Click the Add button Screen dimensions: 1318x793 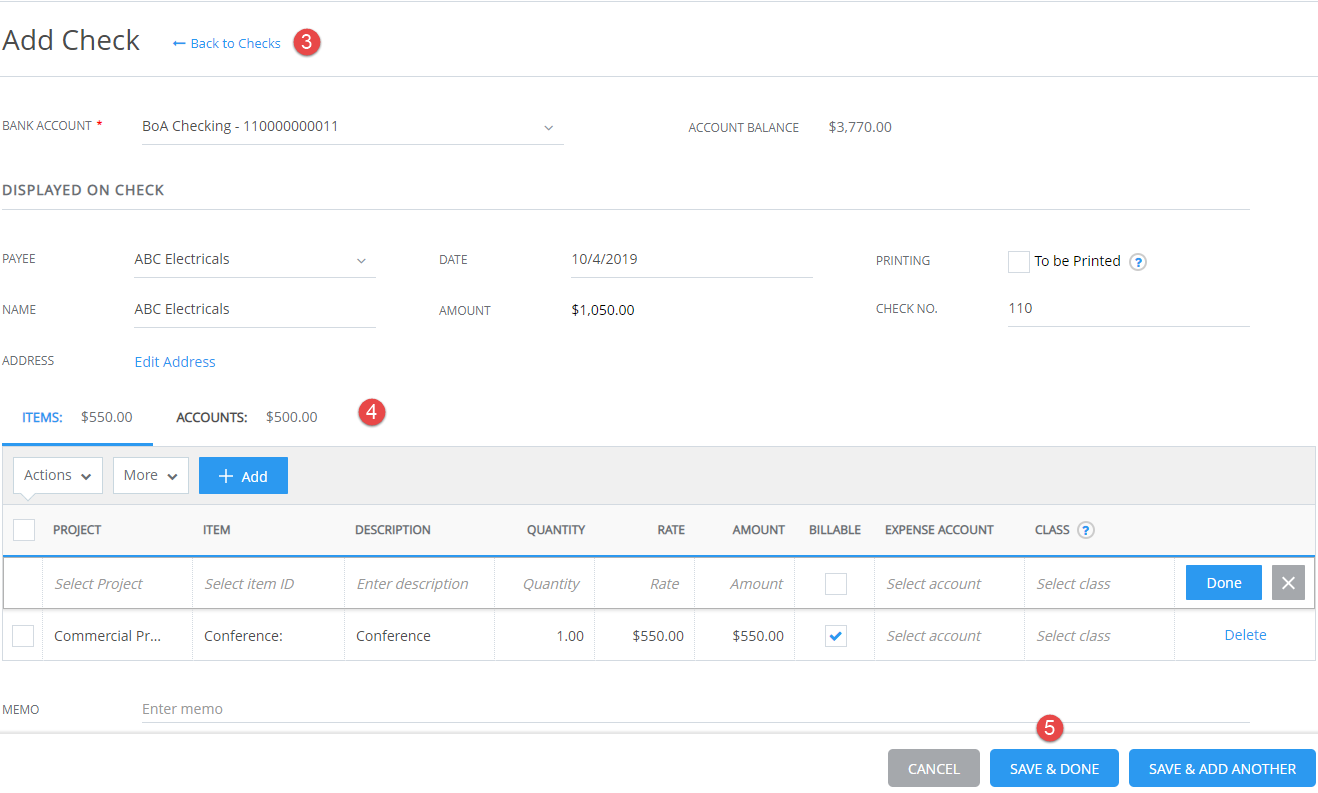coord(243,476)
